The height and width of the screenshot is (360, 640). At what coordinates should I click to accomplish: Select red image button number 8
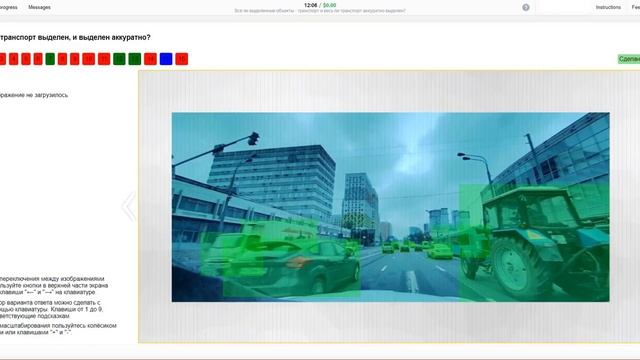[62, 59]
